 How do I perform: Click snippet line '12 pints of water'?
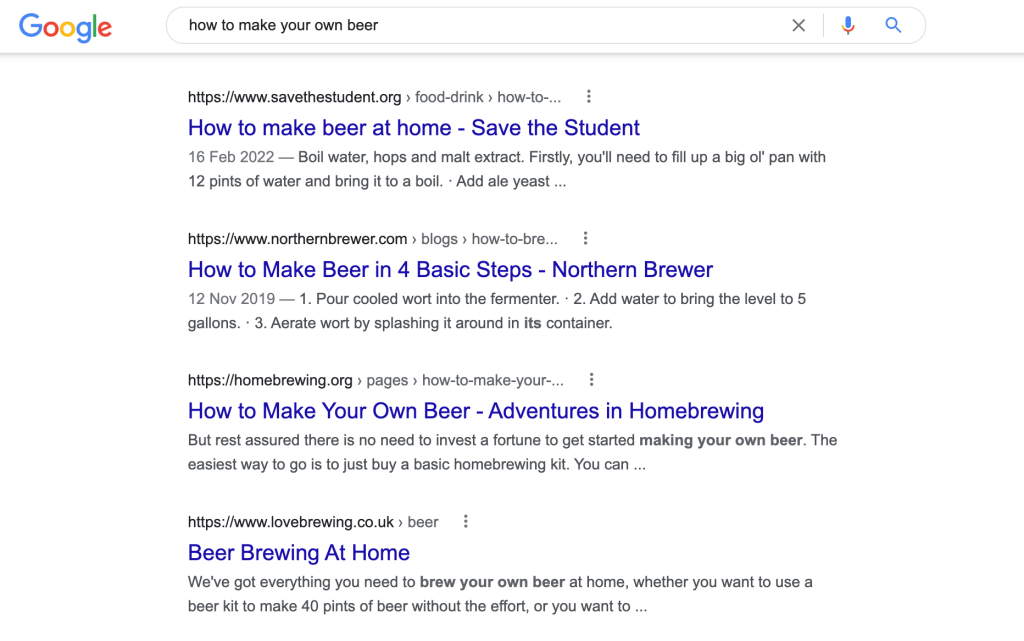click(377, 181)
